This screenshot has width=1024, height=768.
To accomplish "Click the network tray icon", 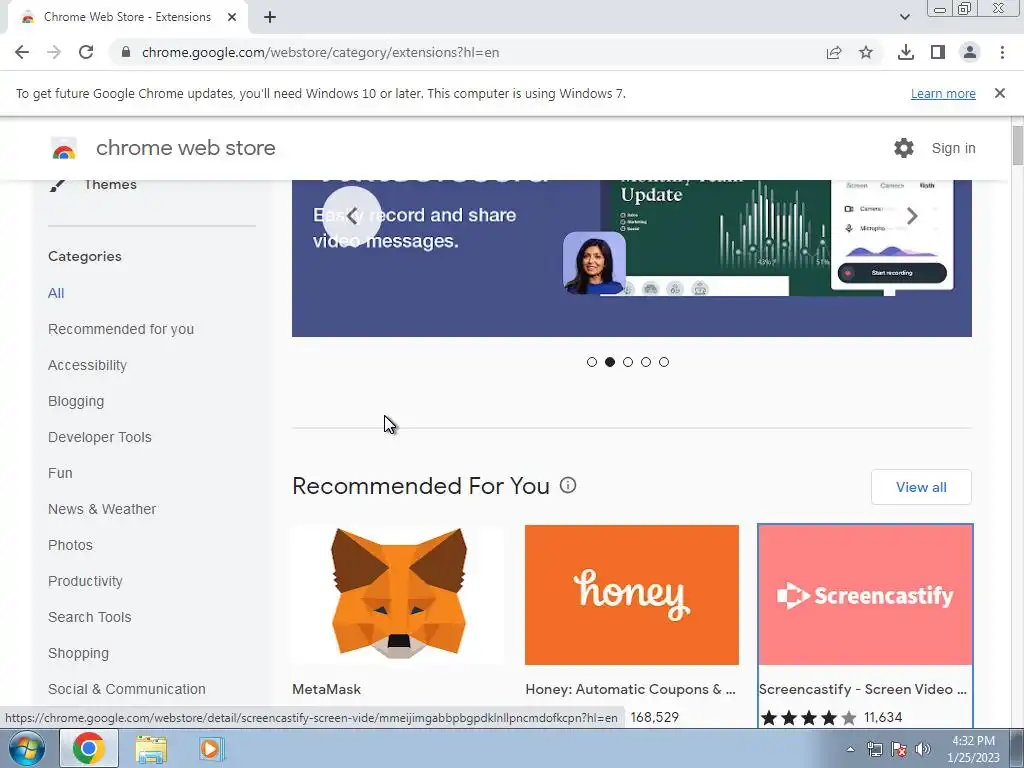I will click(x=875, y=749).
